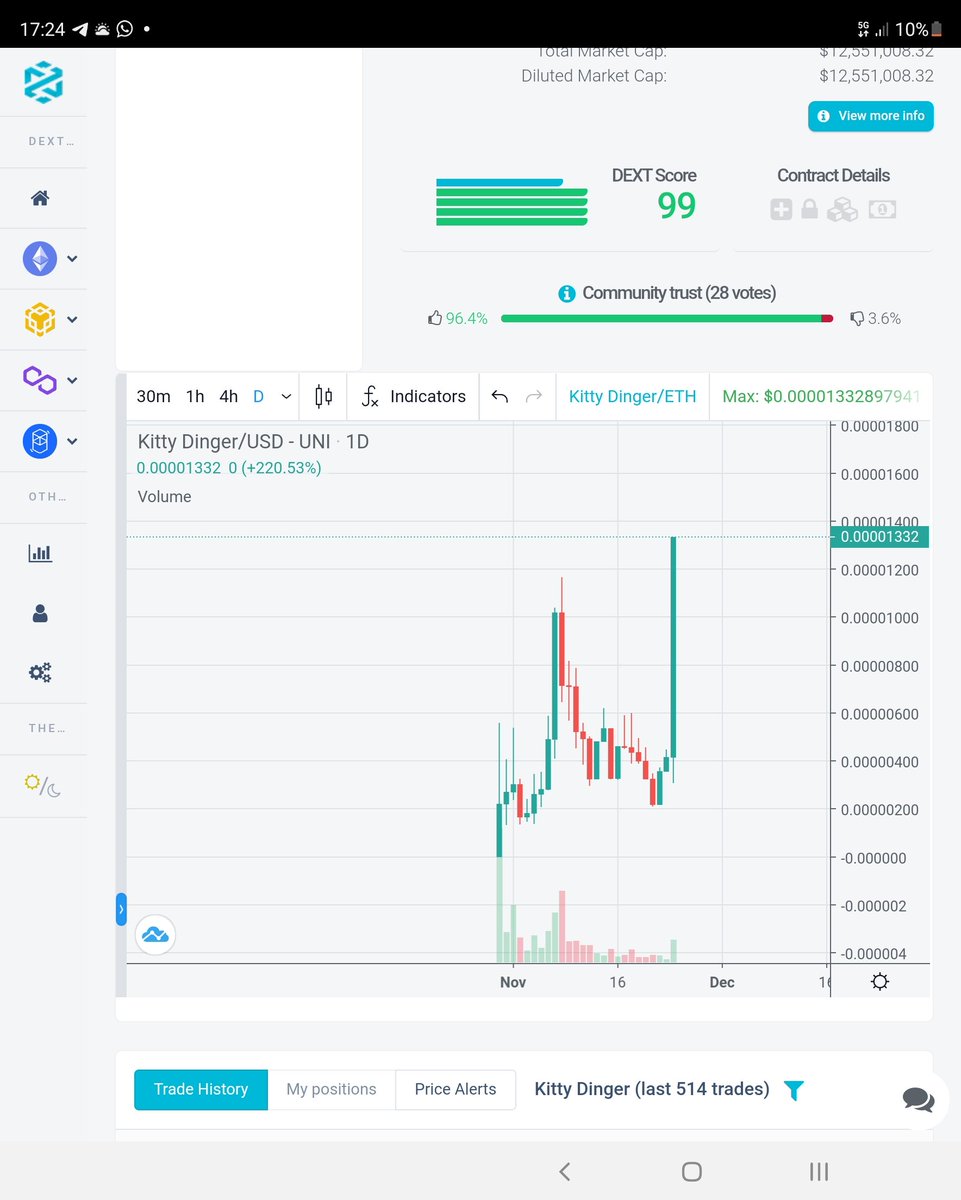Set chart interval to D
Image resolution: width=961 pixels, height=1200 pixels.
pyautogui.click(x=258, y=396)
